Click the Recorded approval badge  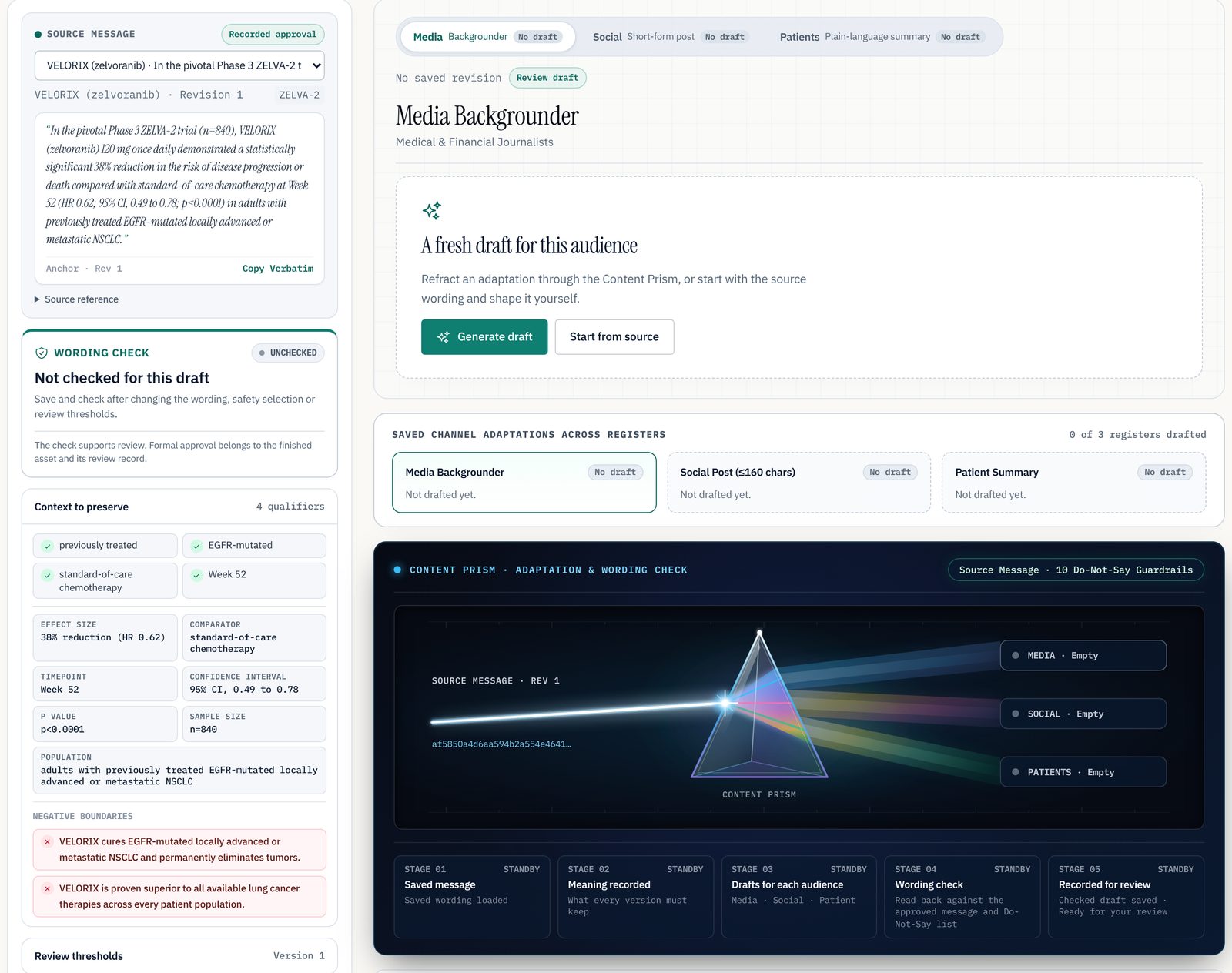273,35
